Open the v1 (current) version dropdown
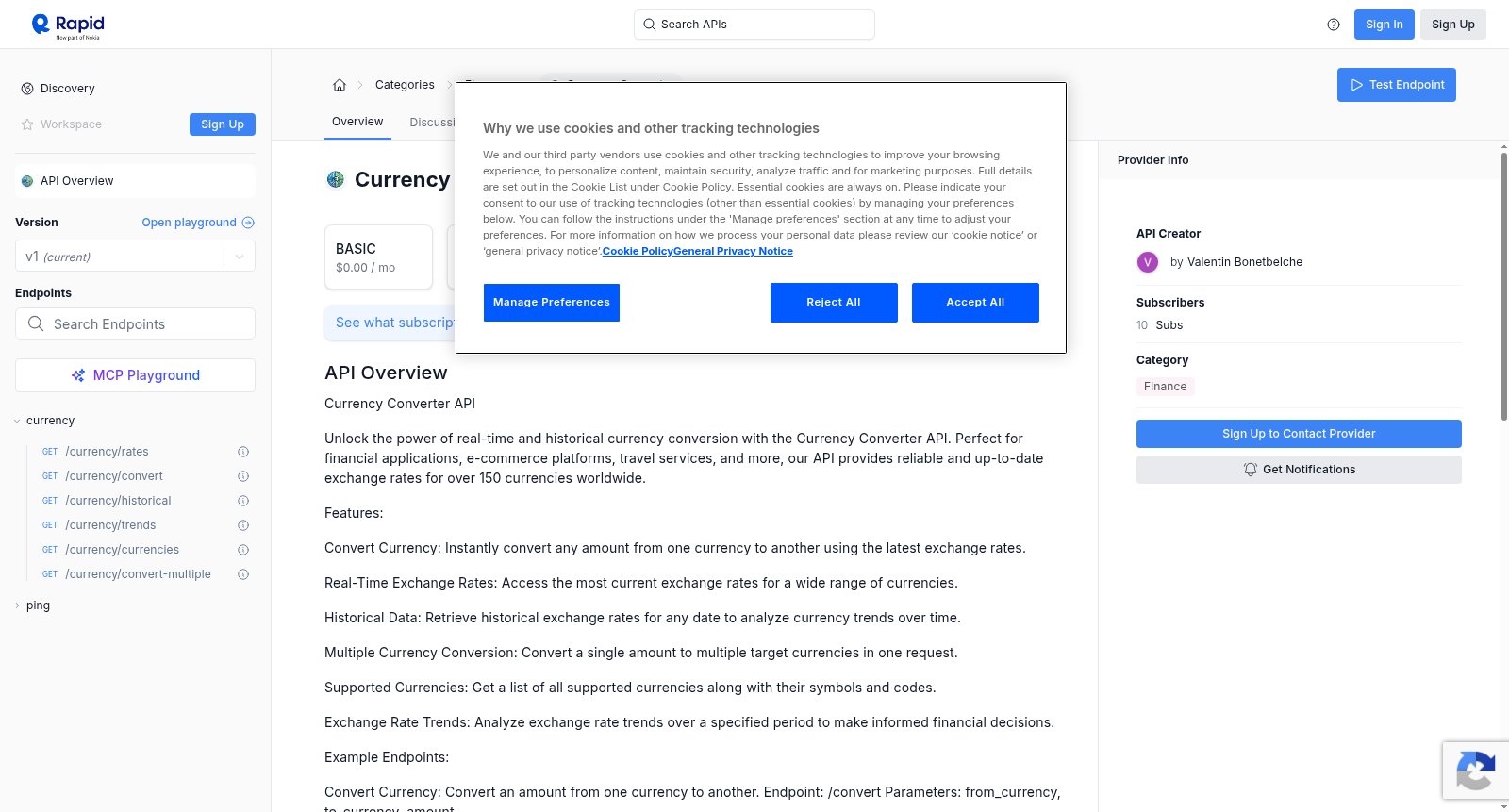The image size is (1509, 812). (135, 257)
